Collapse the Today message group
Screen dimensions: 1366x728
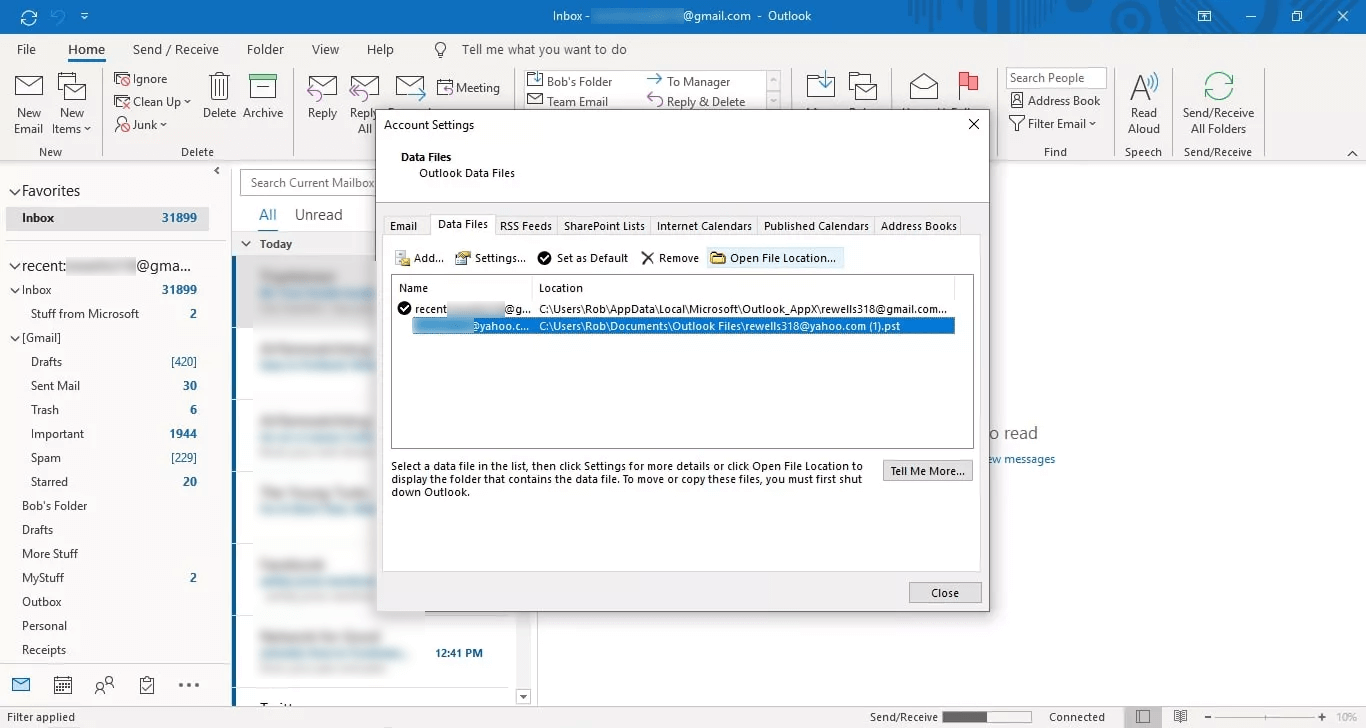247,244
